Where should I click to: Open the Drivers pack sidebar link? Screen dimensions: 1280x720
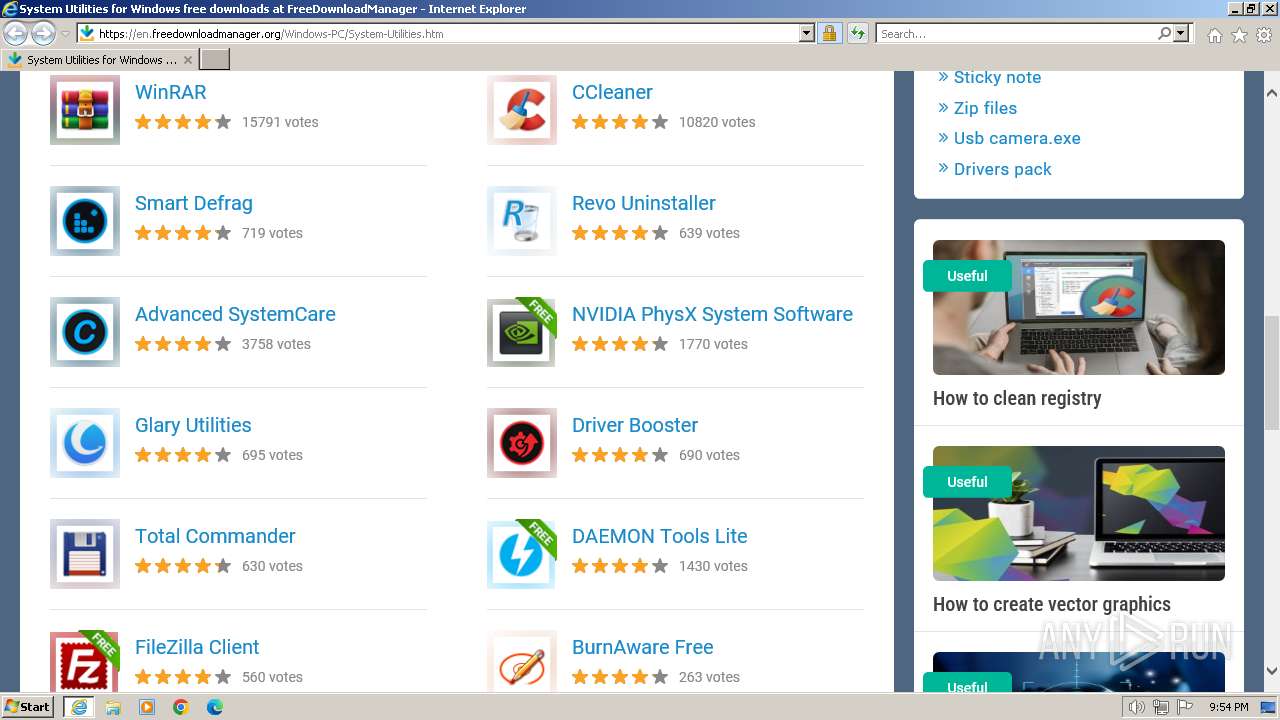(1002, 169)
